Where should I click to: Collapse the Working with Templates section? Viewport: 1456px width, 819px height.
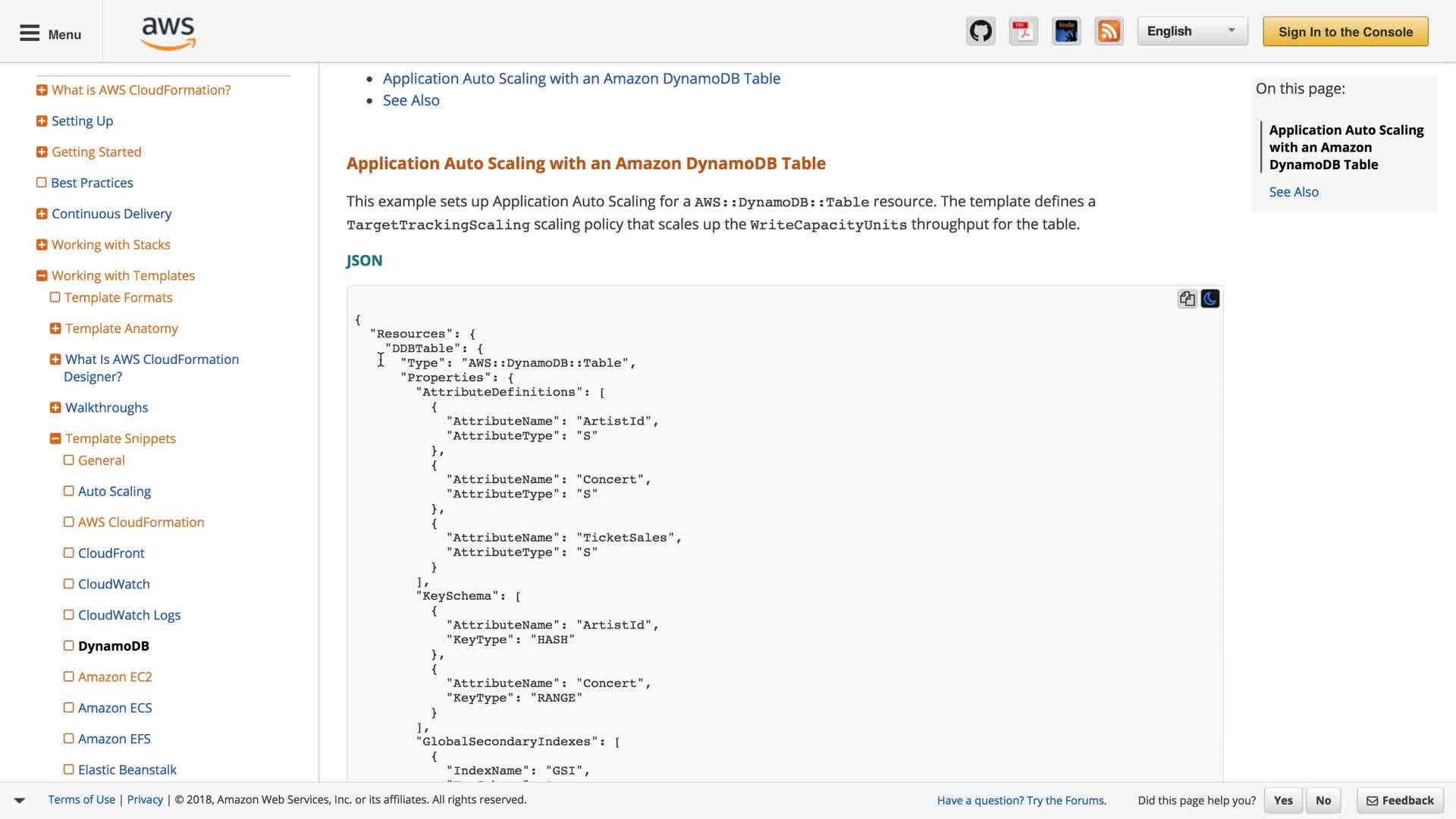(x=42, y=276)
